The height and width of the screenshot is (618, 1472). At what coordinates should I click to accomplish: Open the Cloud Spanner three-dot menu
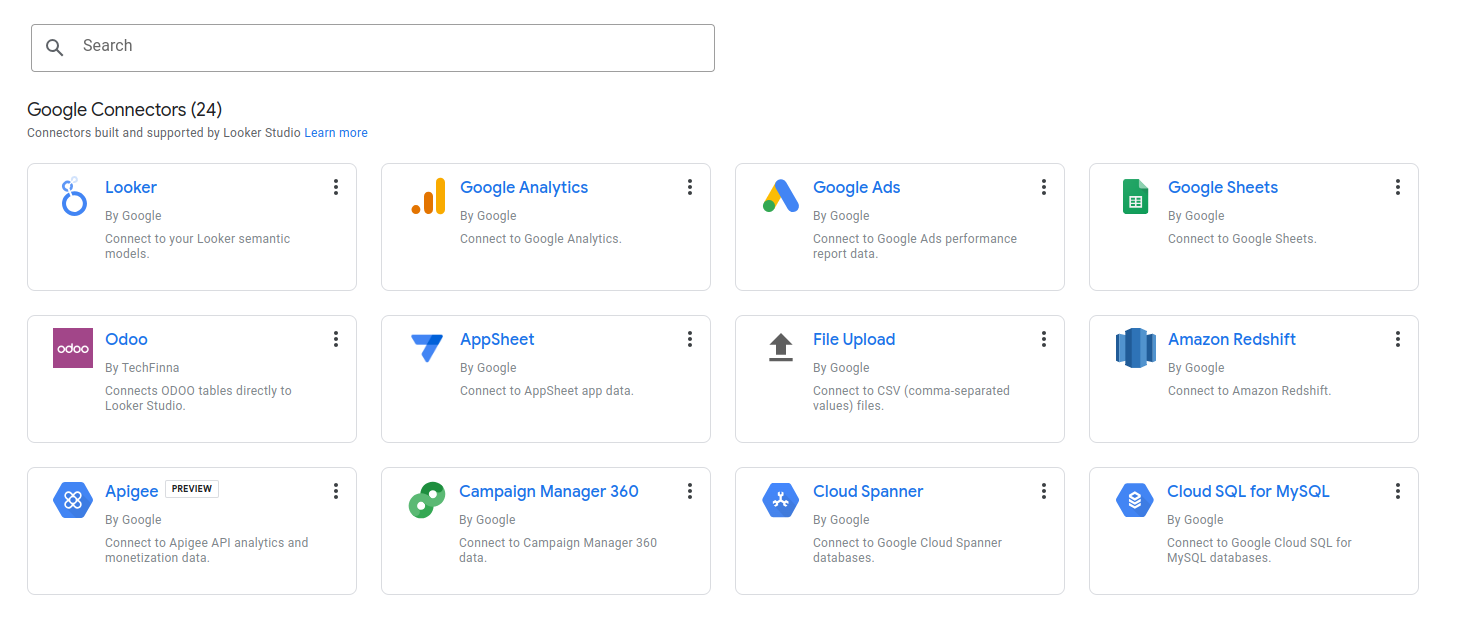[1043, 491]
